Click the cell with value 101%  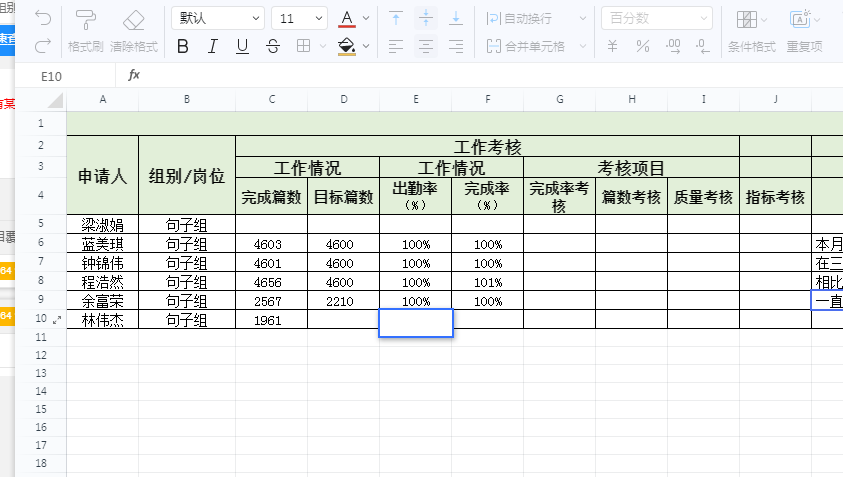(x=488, y=282)
